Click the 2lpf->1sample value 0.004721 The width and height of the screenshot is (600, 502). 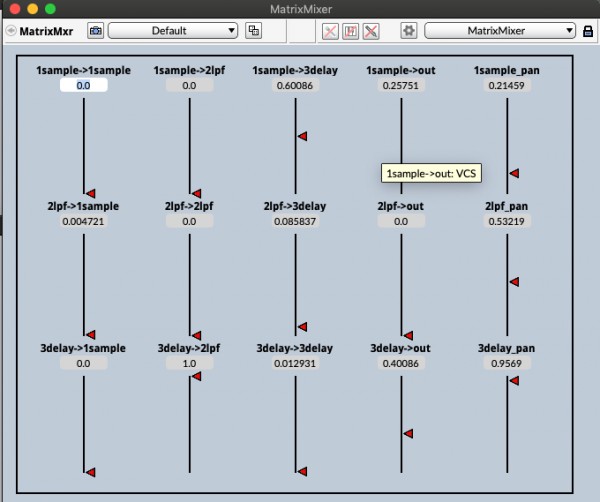pyautogui.click(x=83, y=221)
